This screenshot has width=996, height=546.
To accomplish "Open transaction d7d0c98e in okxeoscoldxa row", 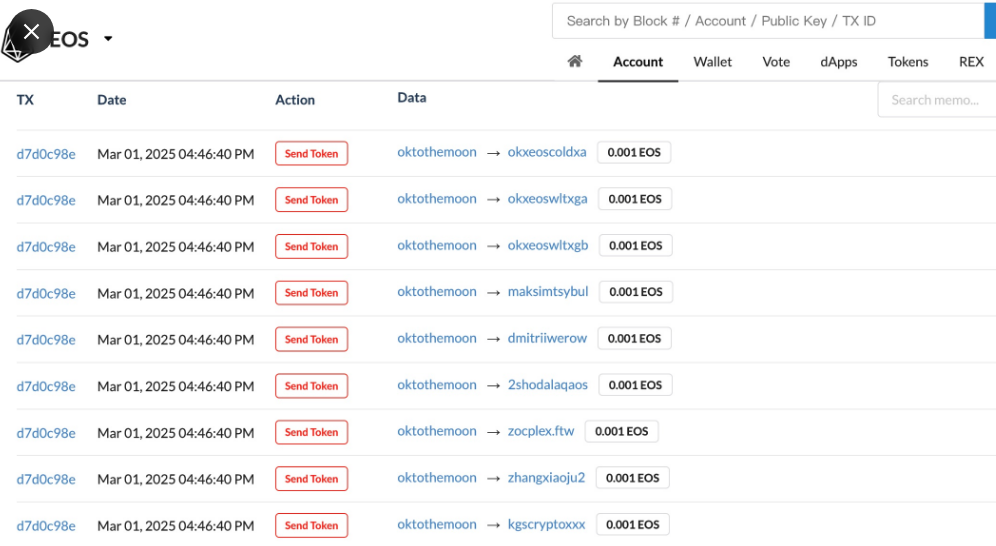I will 46,154.
